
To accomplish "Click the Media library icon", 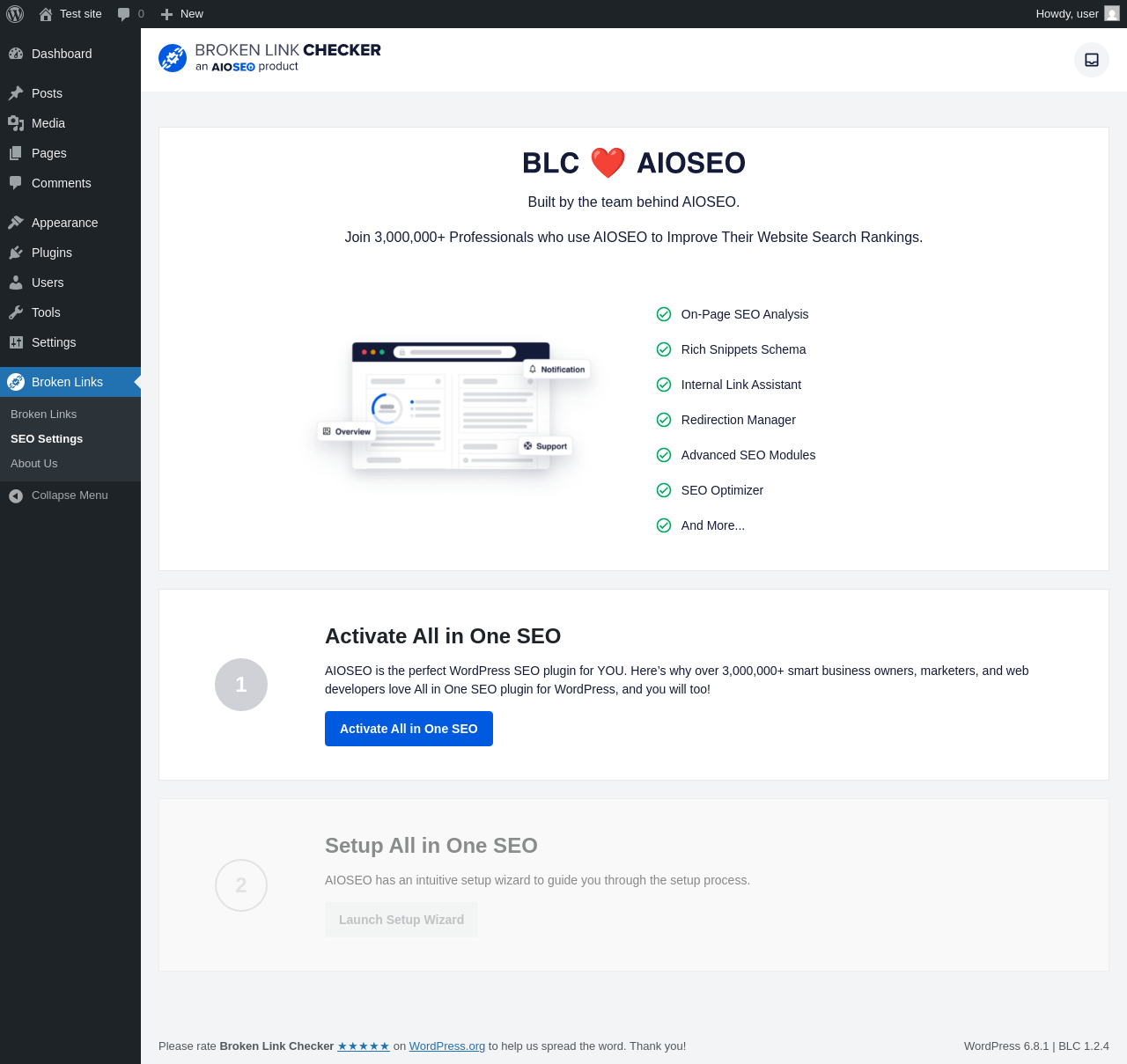I will [16, 123].
